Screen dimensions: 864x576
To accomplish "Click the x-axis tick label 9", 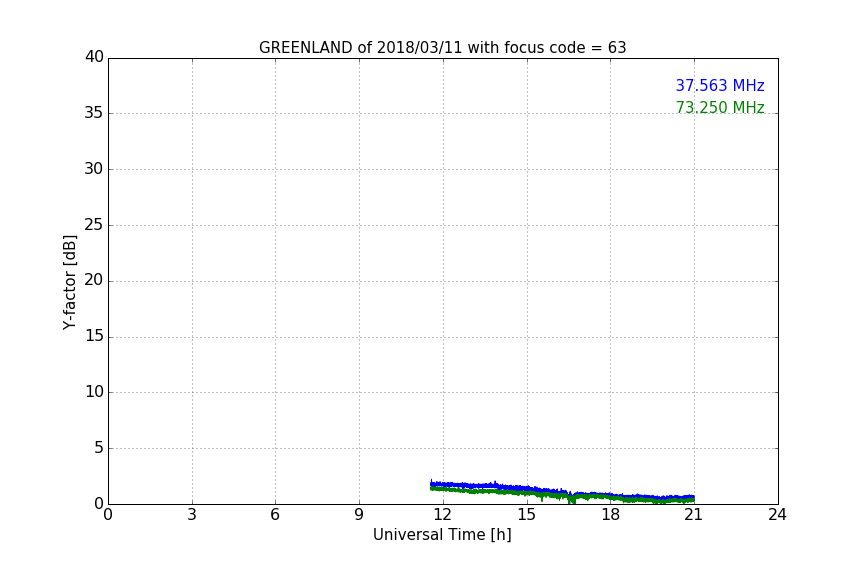I will [359, 515].
